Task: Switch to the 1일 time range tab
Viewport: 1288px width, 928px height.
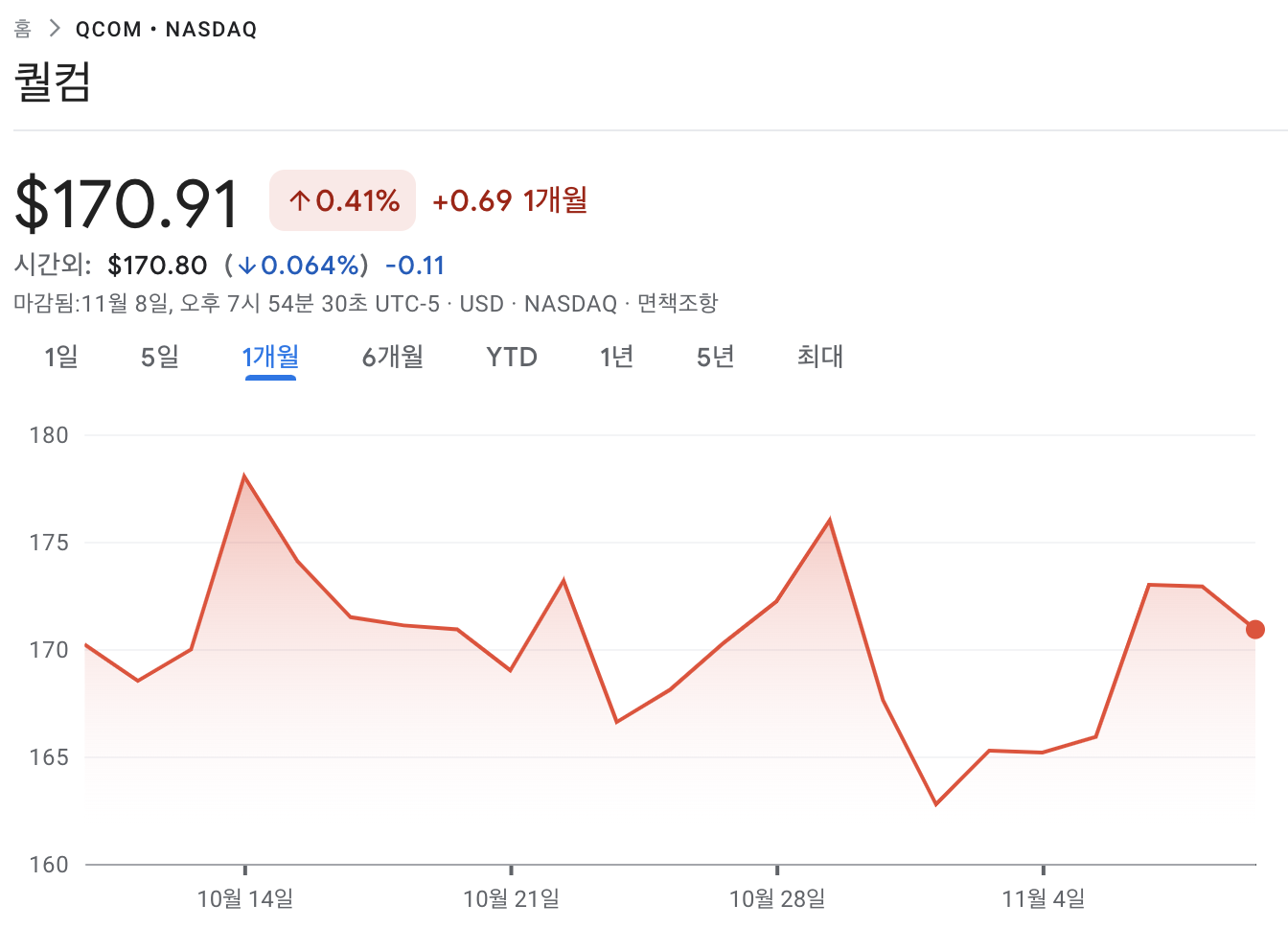Action: (61, 357)
